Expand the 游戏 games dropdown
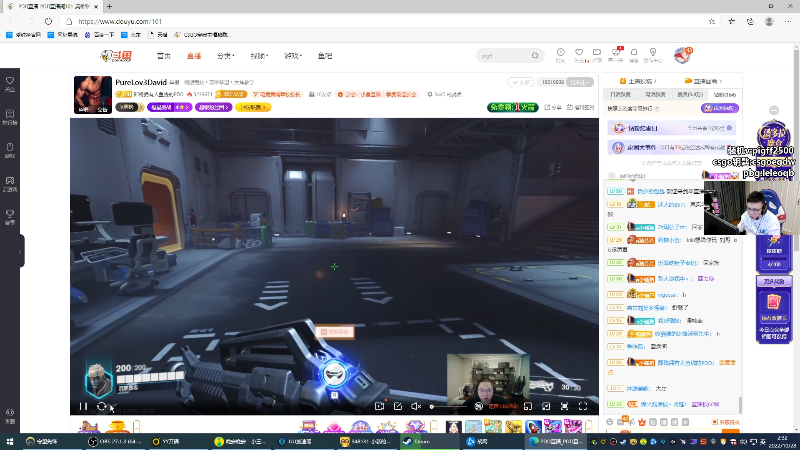Image resolution: width=800 pixels, height=450 pixels. 293,56
